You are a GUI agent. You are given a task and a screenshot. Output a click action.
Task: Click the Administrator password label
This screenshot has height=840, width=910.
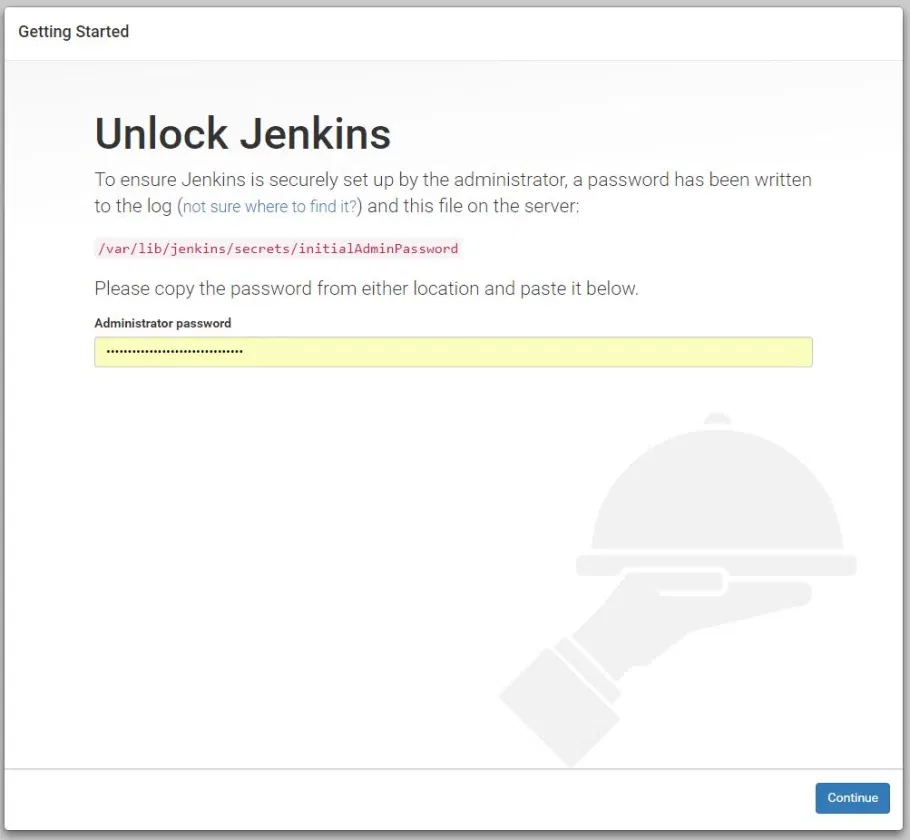pos(162,323)
